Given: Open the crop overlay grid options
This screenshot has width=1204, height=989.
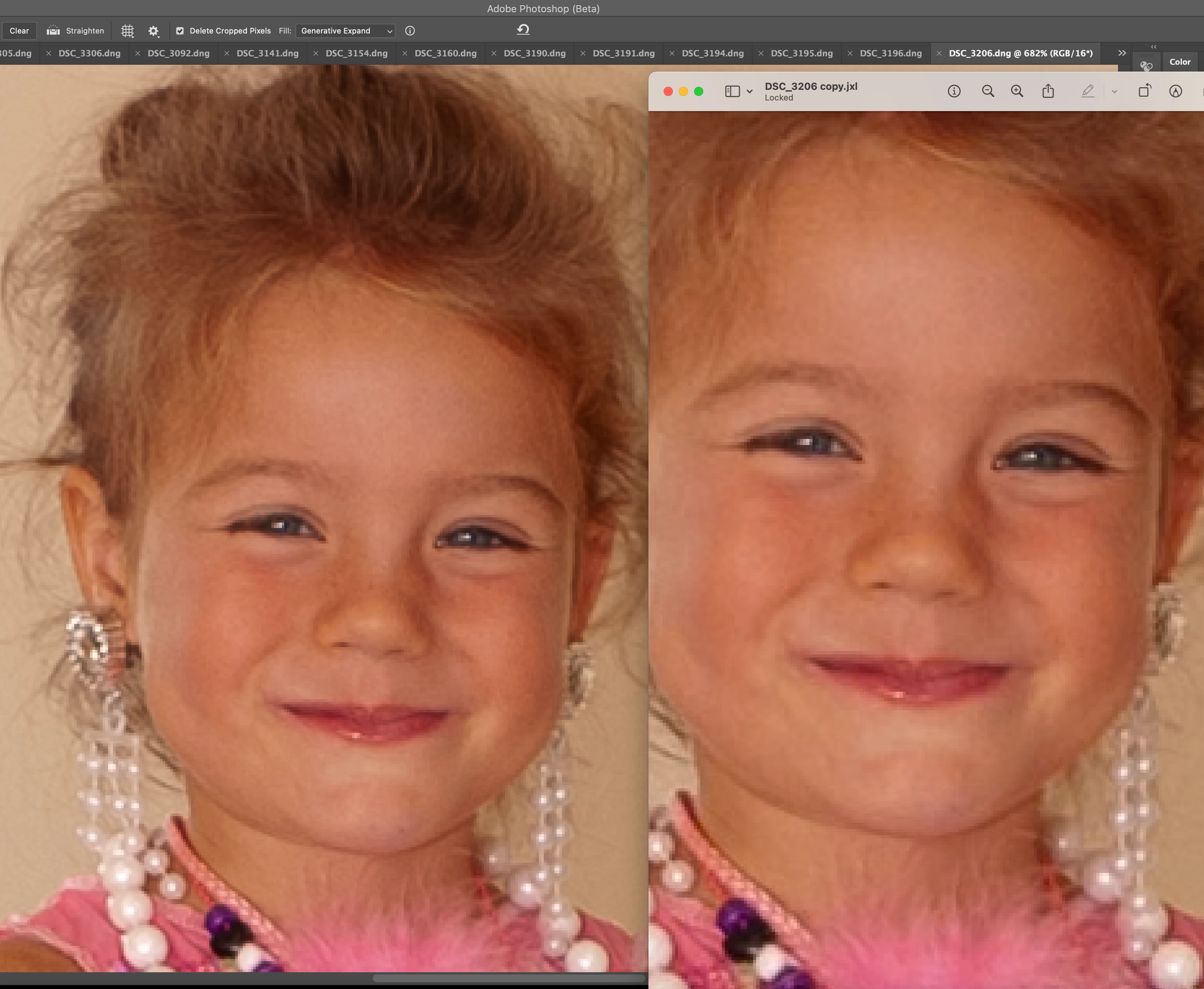Looking at the screenshot, I should pyautogui.click(x=127, y=31).
